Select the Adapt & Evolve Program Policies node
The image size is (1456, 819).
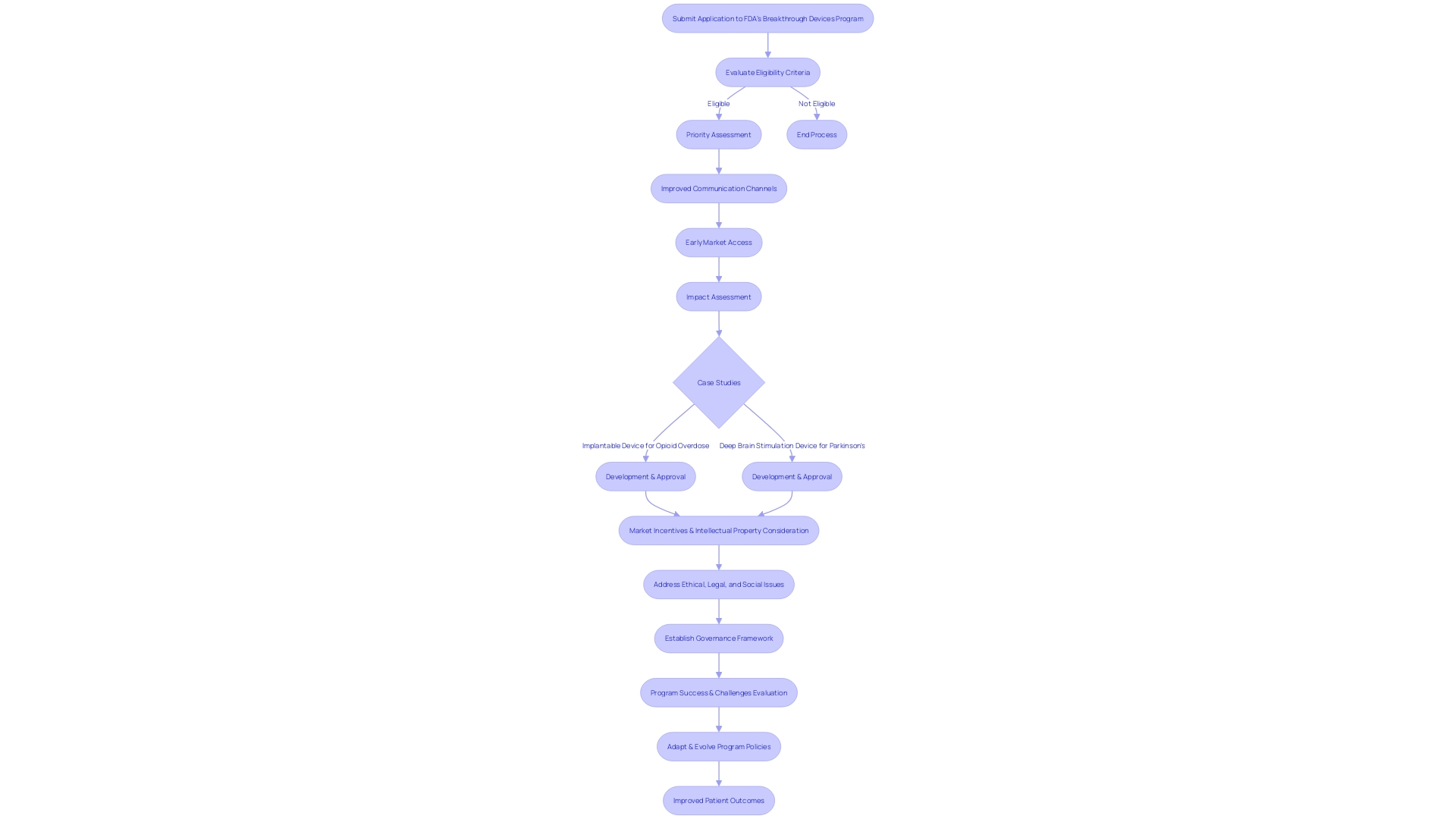click(718, 746)
